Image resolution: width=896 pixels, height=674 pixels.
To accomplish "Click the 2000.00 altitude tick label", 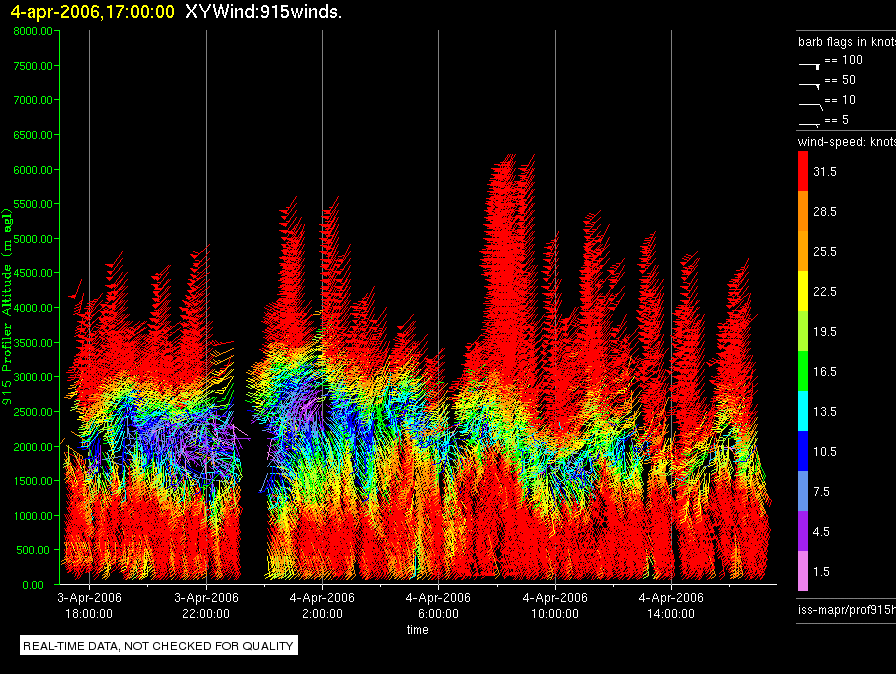I will [33, 447].
